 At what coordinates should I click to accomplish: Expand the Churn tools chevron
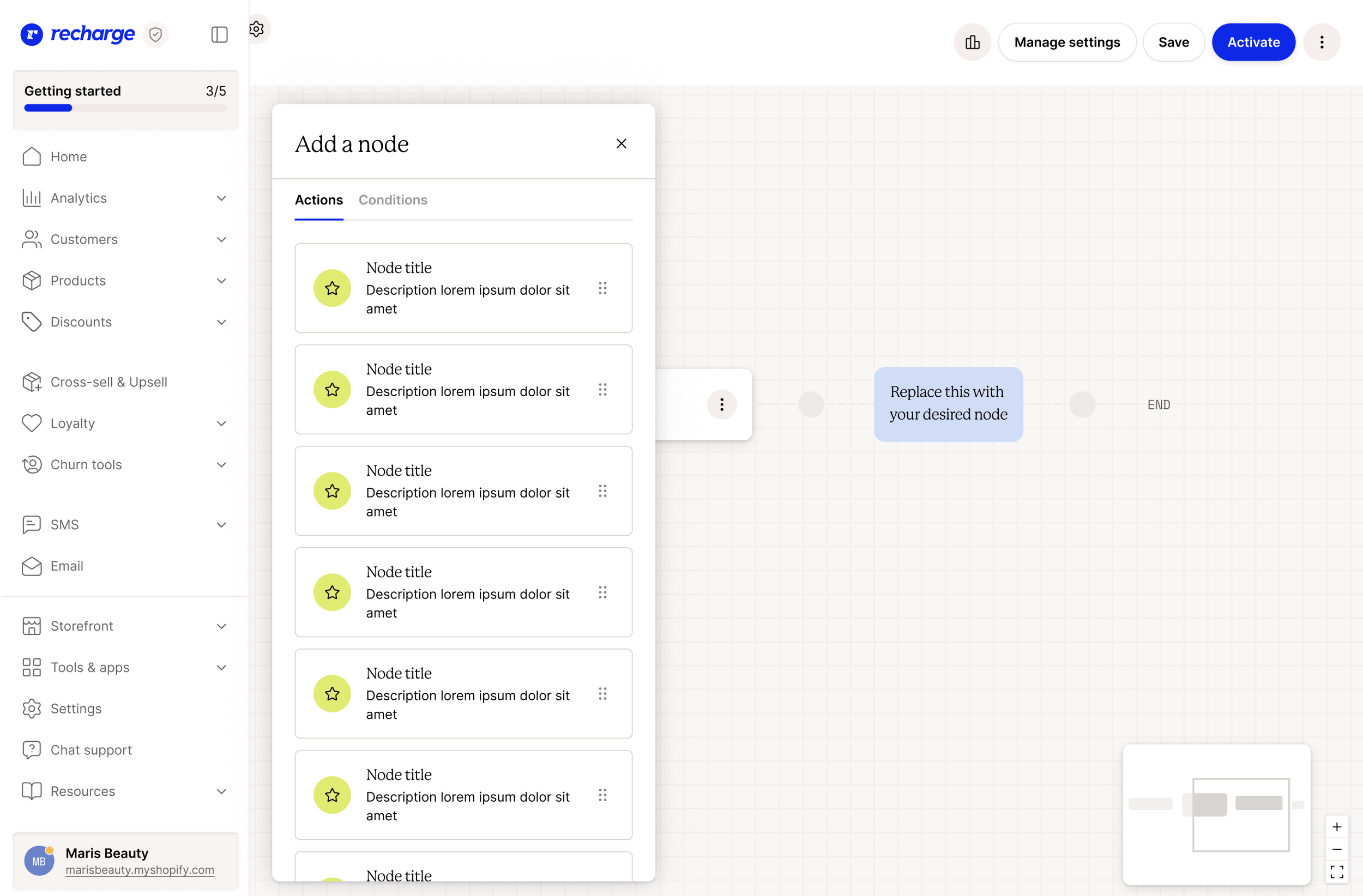(221, 464)
